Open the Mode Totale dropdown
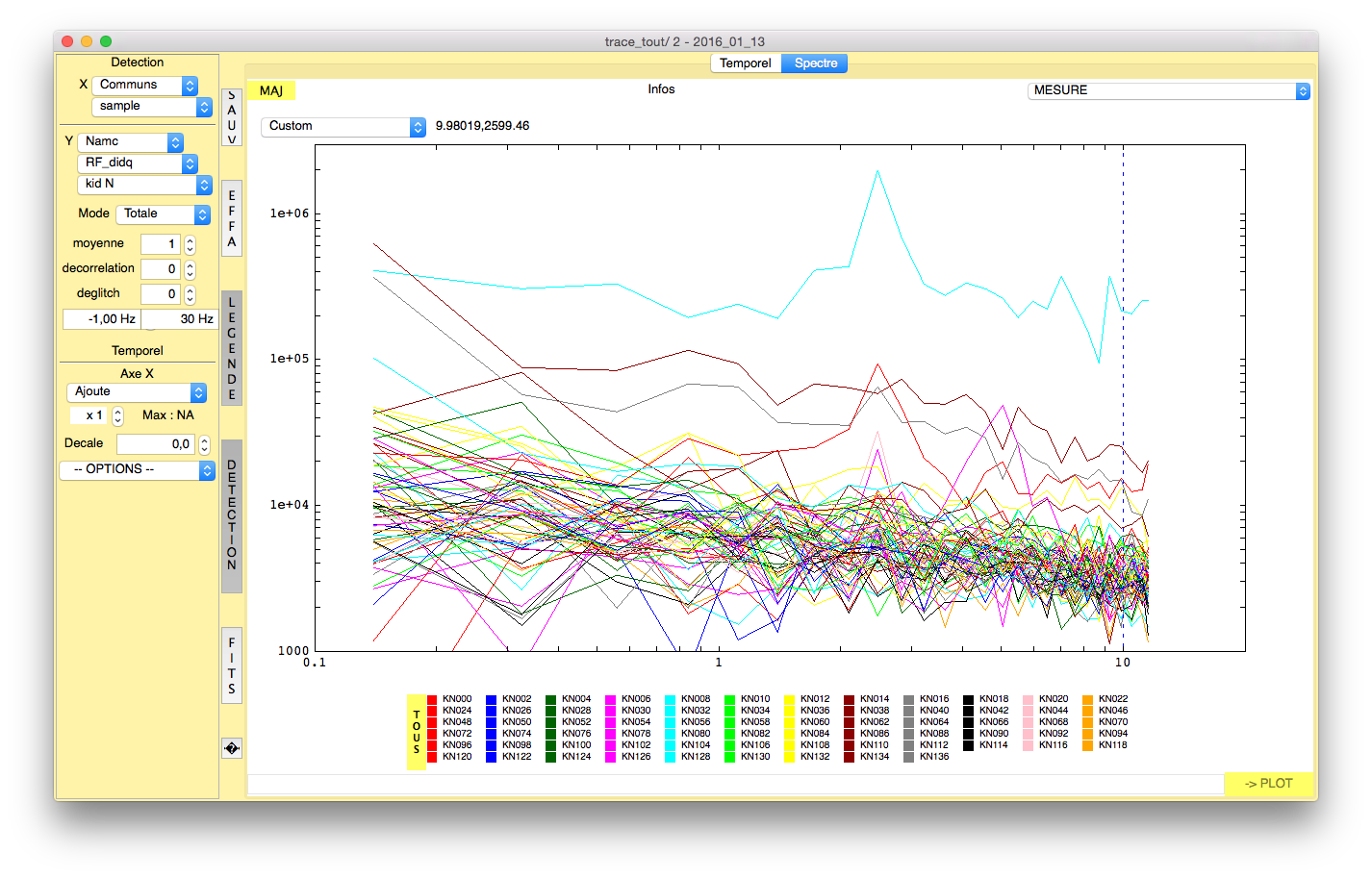The width and height of the screenshot is (1372, 878). coord(163,214)
